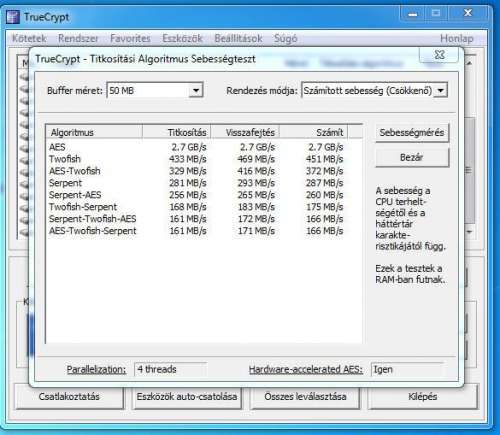Image resolution: width=500 pixels, height=435 pixels.
Task: Sort by Titkosítás column header
Action: (x=177, y=132)
